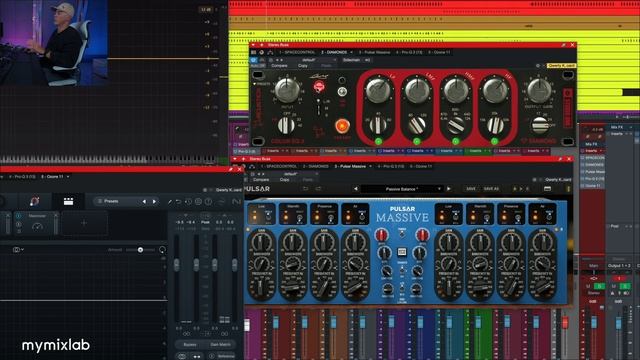
Task: Click the help question icon in Ozone toolbar
Action: tap(208, 202)
